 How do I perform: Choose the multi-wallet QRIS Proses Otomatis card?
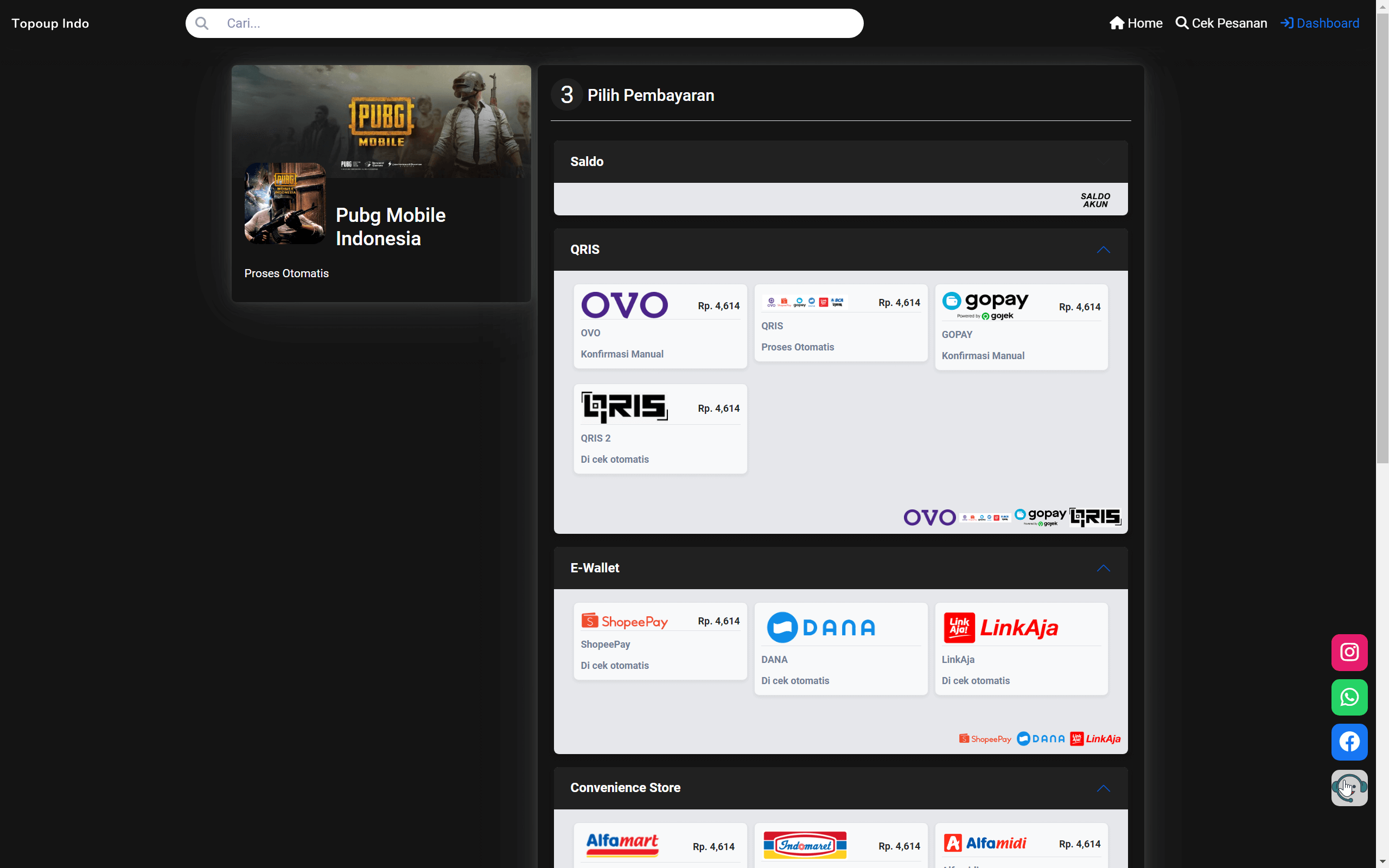click(840, 323)
